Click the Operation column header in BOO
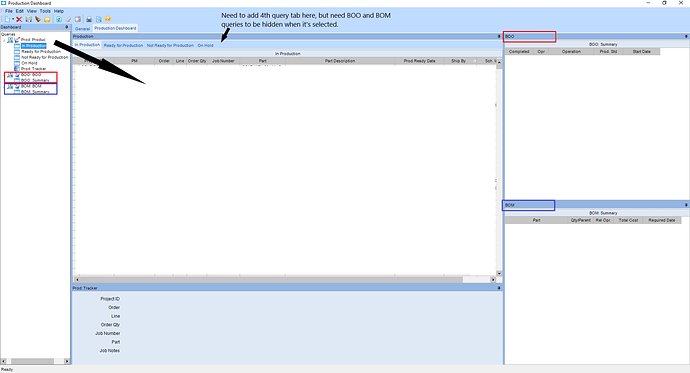 click(x=571, y=51)
